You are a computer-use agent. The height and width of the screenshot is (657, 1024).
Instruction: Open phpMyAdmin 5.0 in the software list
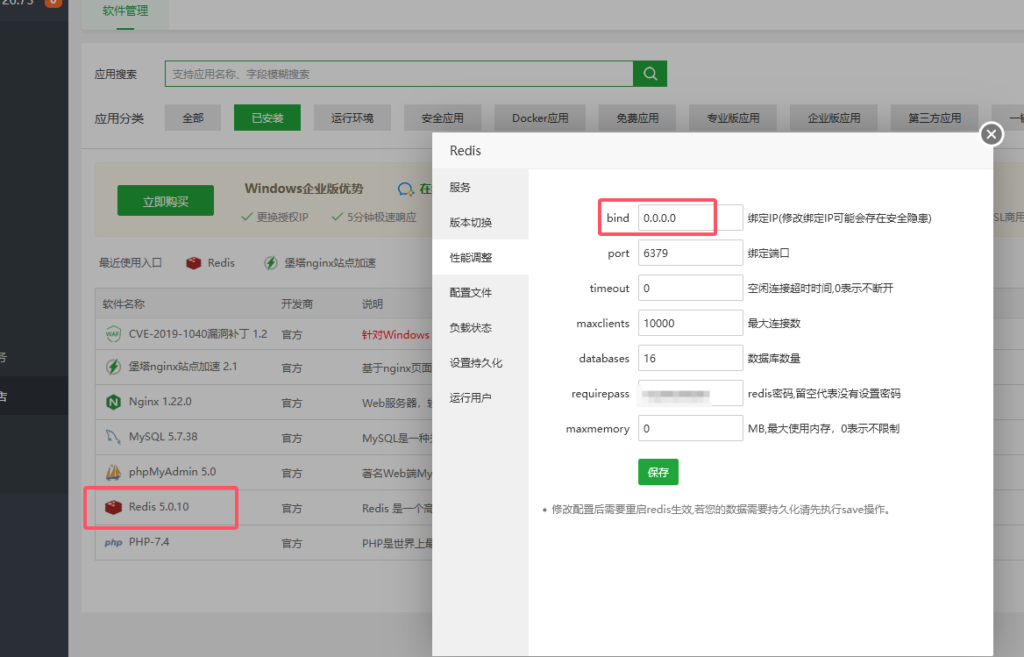coord(172,472)
